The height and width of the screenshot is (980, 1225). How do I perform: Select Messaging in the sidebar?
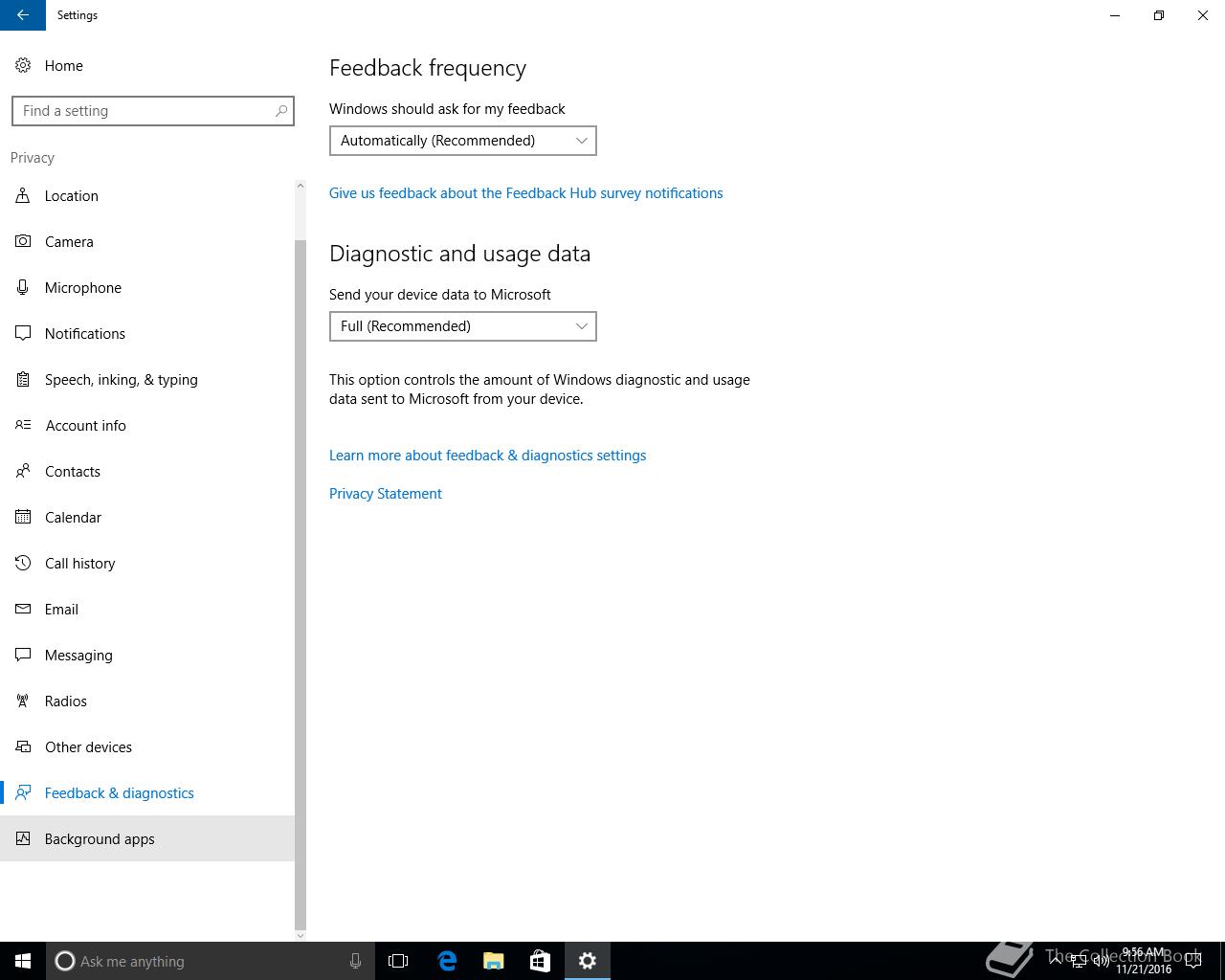[147, 655]
